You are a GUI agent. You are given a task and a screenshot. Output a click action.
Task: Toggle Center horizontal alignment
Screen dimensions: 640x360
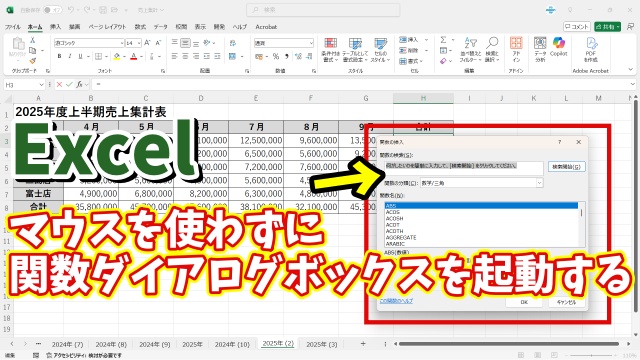coord(185,56)
